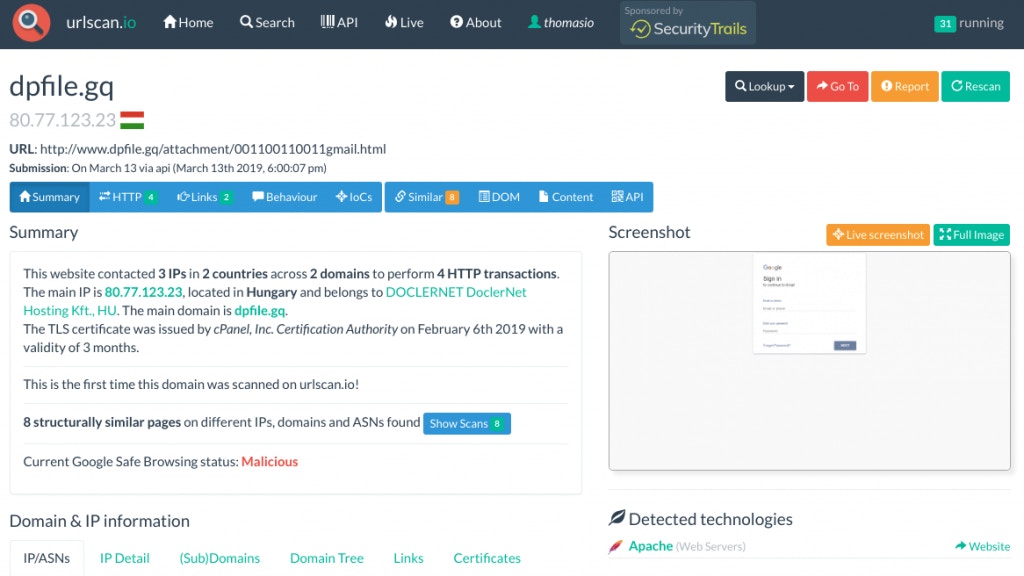Click the SecurityTrails sponsor banner

tap(688, 23)
